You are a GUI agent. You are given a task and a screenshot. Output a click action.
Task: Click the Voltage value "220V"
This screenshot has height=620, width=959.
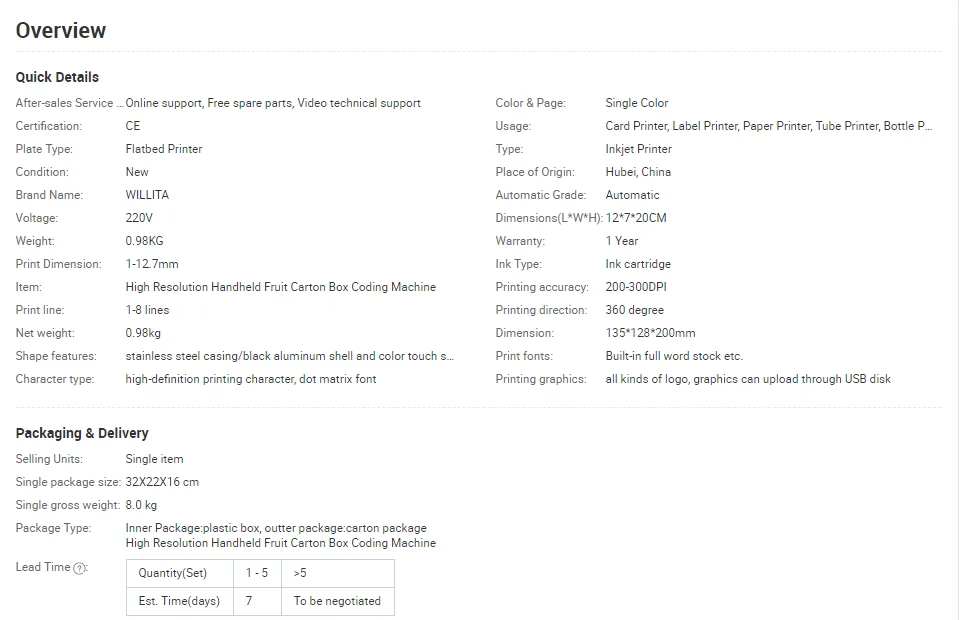139,218
